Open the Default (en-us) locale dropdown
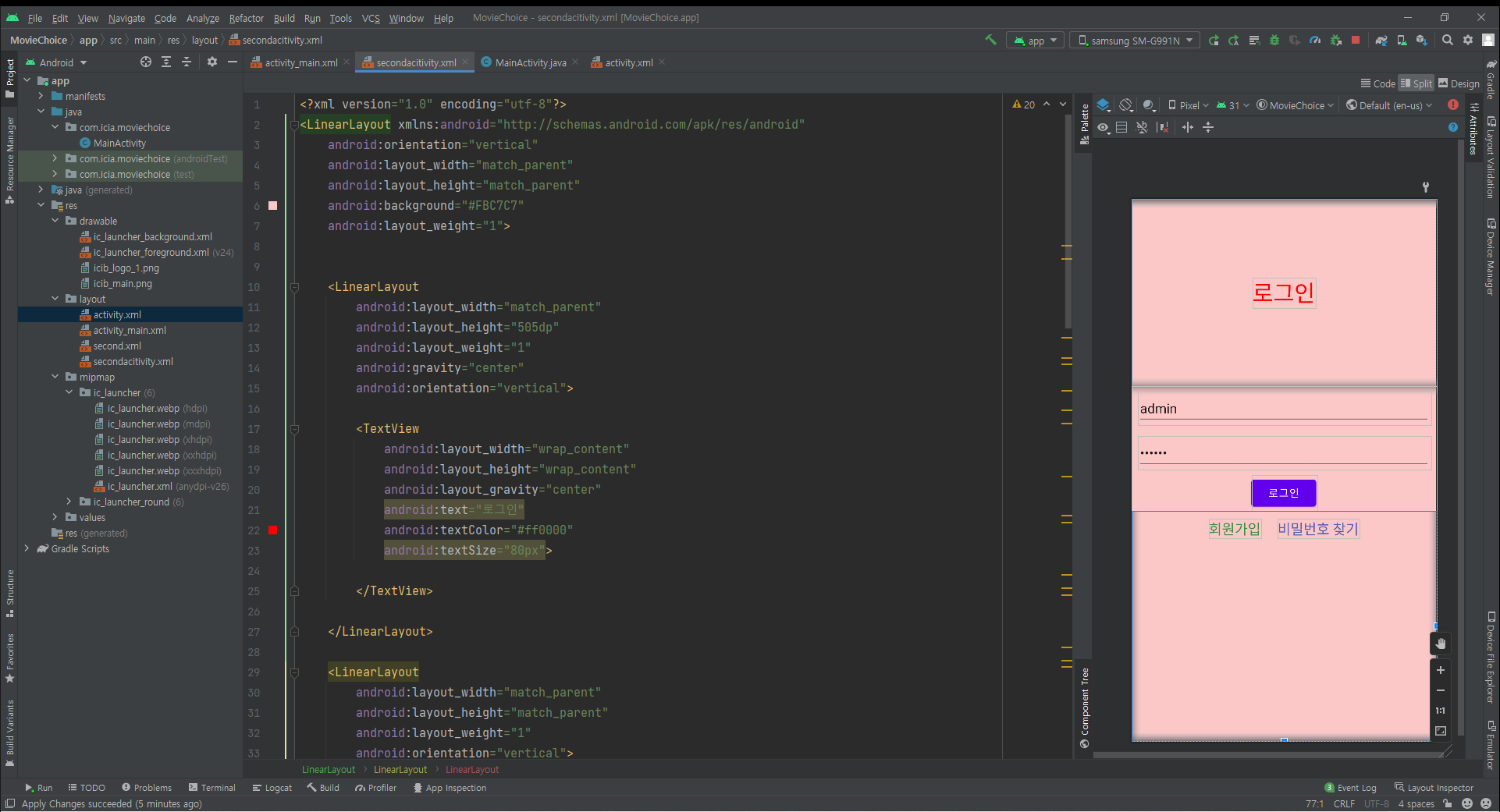Screen dimensions: 1500x812 [x=1389, y=105]
